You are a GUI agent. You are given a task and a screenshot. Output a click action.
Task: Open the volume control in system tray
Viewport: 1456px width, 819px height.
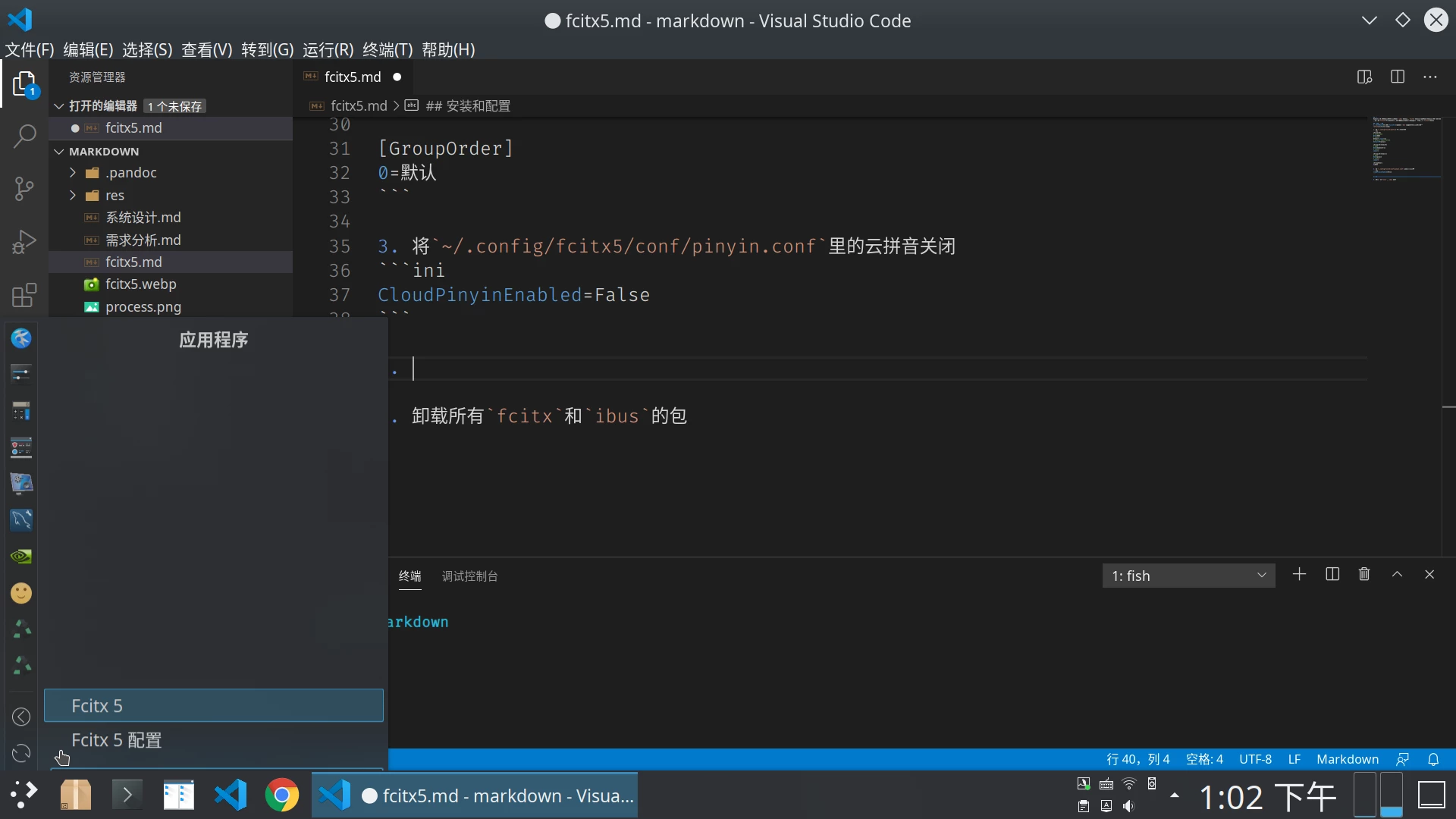point(1129,806)
